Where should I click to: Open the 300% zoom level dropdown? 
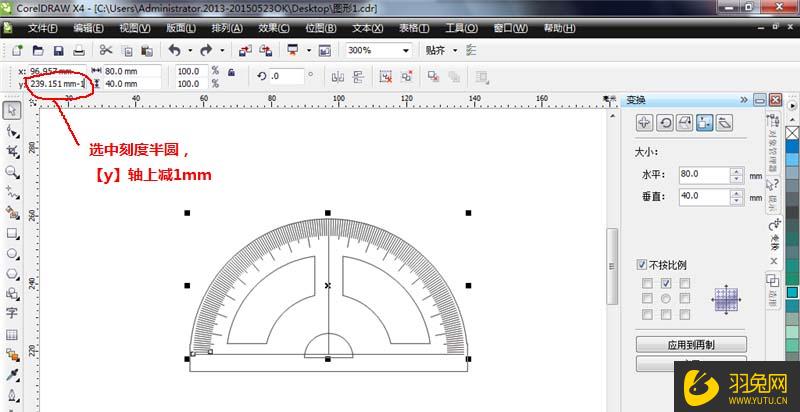coord(405,50)
